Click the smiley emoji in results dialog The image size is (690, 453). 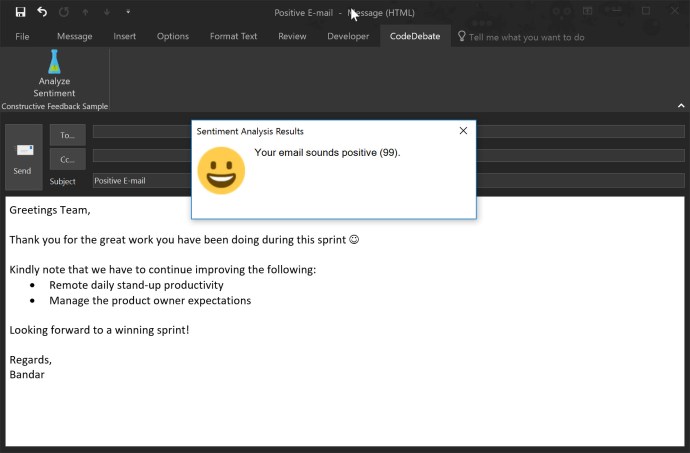pyautogui.click(x=221, y=170)
